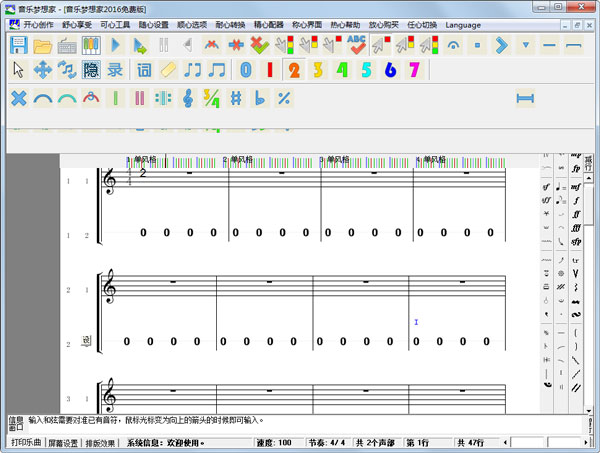Viewport: 600px width, 453px height.
Task: Open the 精心配器 menu
Action: (269, 25)
